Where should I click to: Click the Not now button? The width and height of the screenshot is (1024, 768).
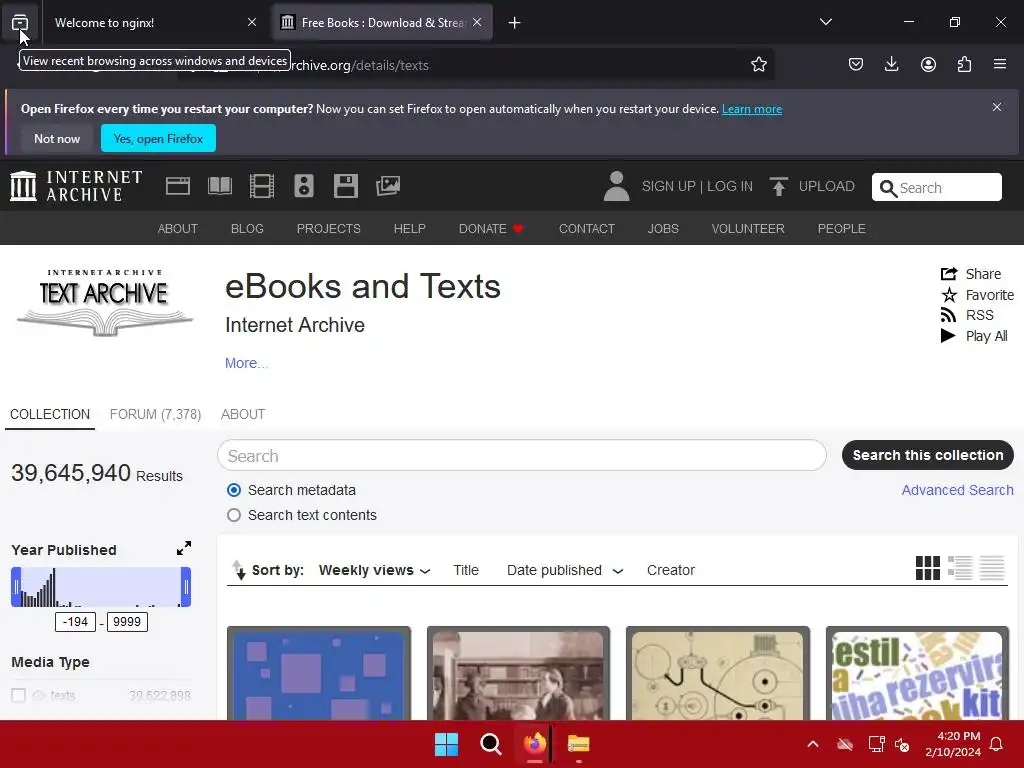57,138
